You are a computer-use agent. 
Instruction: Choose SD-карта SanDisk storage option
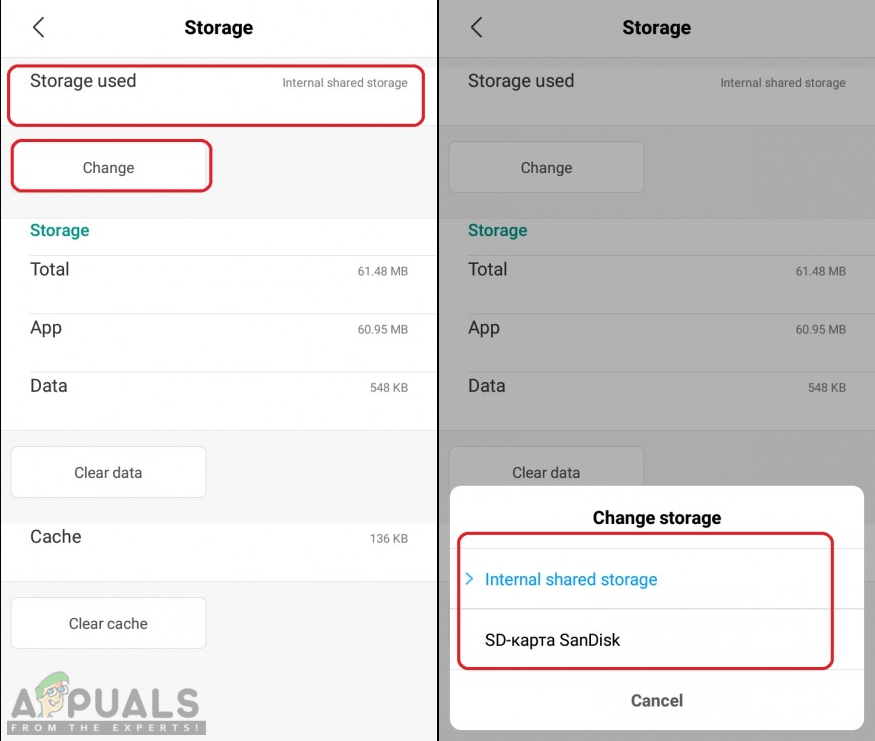tap(552, 640)
